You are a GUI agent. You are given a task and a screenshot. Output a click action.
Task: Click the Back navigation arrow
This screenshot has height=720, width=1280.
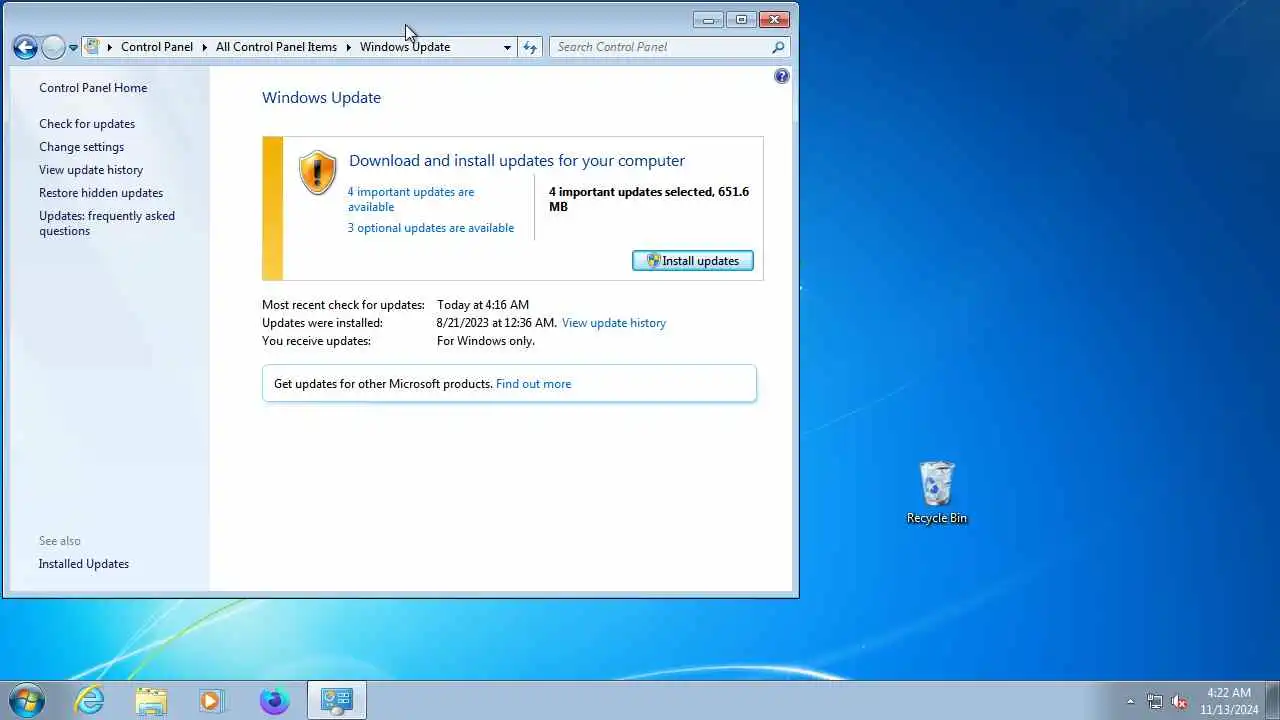tap(25, 47)
